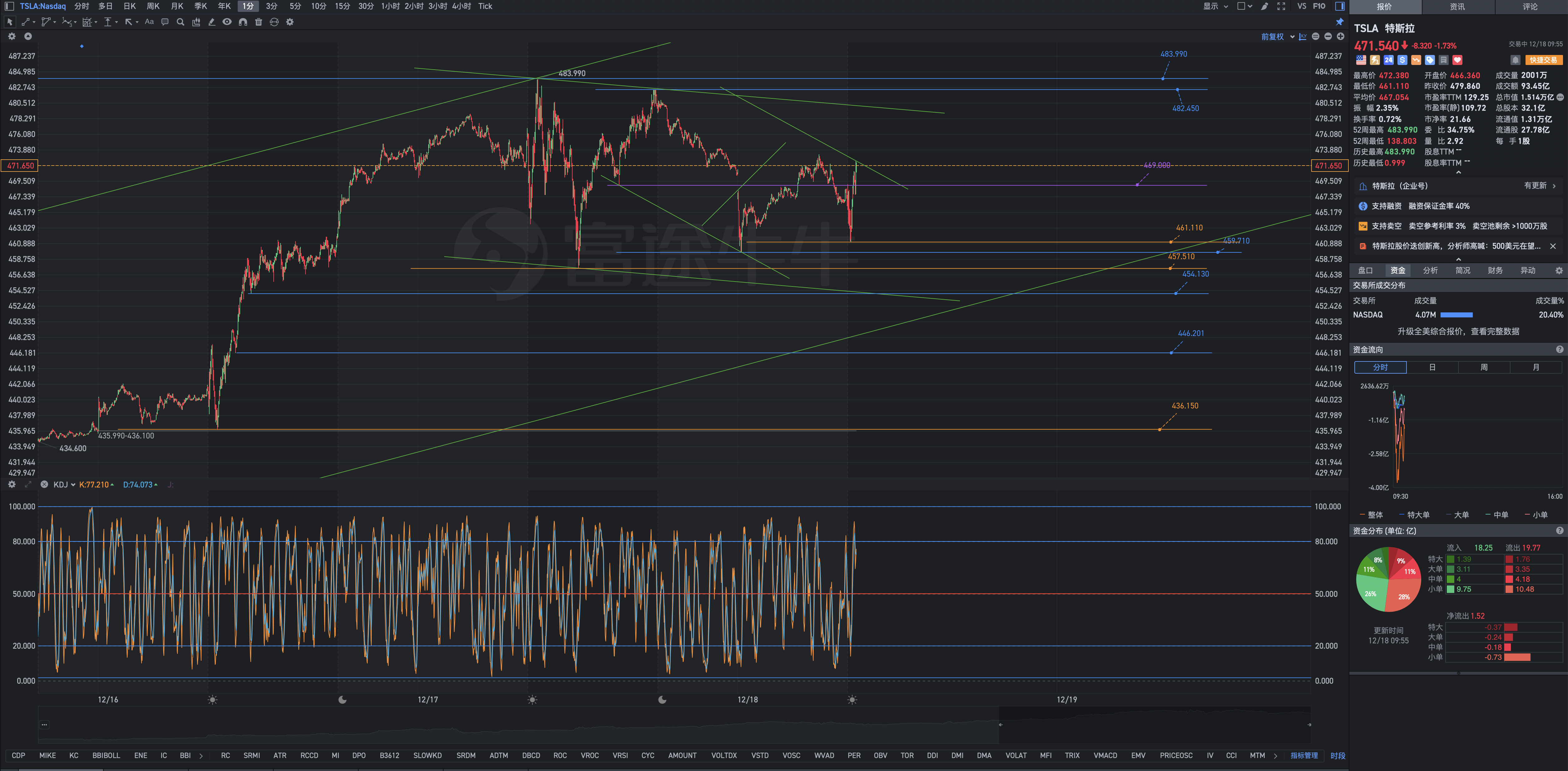The image size is (1568, 771).
Task: Click the 快捷交易 quick trade button
Action: pos(1544,60)
